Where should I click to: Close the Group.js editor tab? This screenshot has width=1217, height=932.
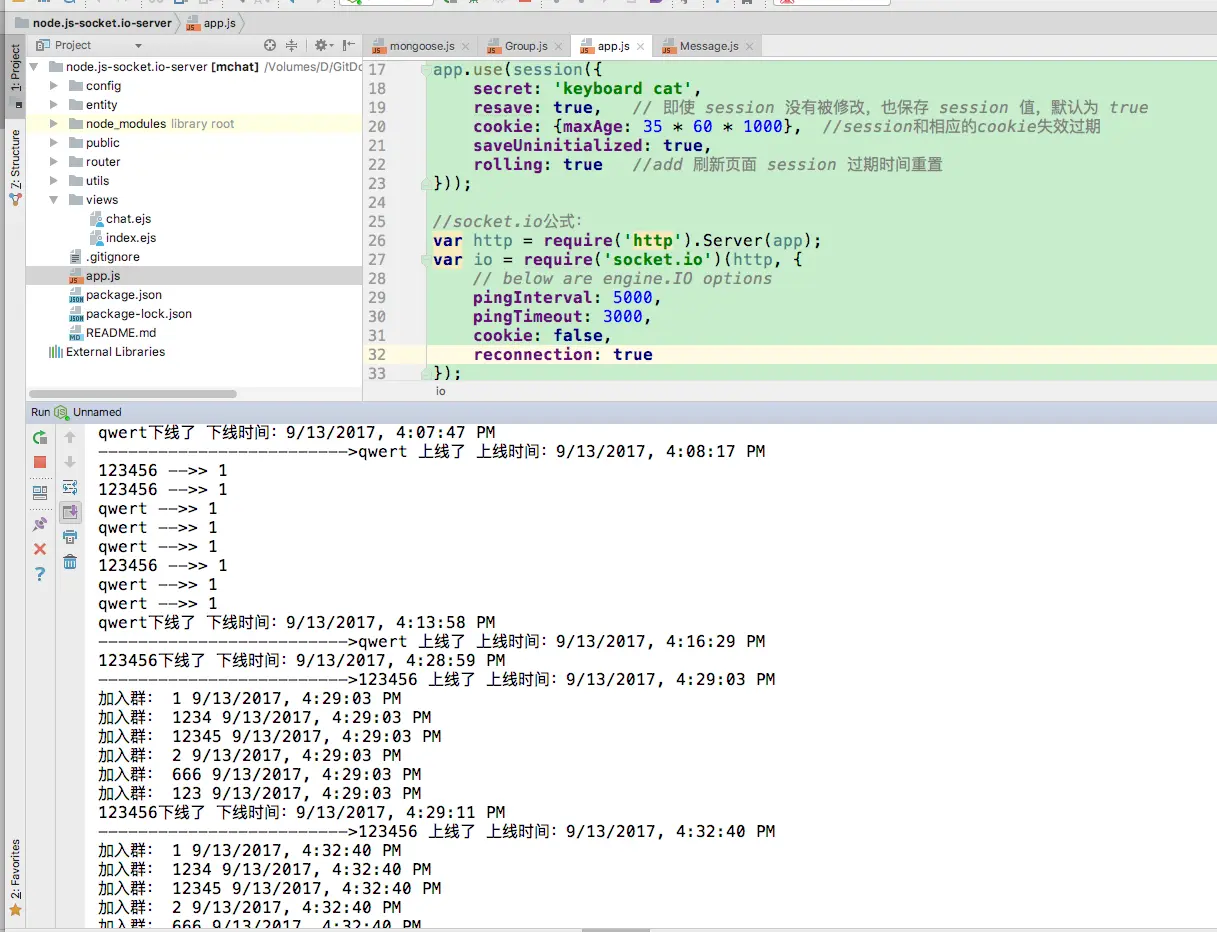(x=558, y=47)
